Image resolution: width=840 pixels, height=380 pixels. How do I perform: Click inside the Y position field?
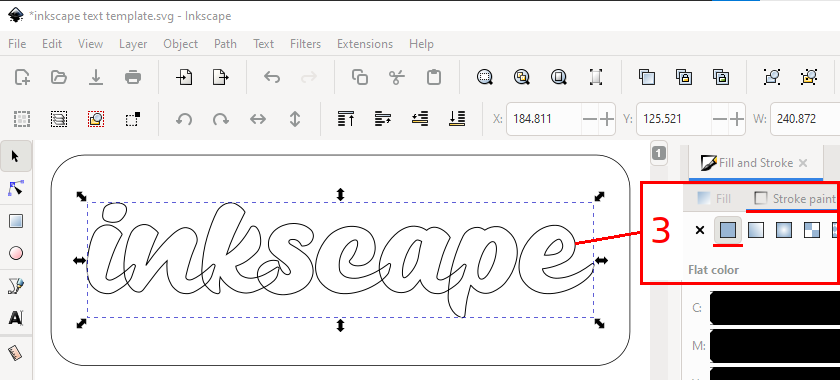tap(674, 119)
